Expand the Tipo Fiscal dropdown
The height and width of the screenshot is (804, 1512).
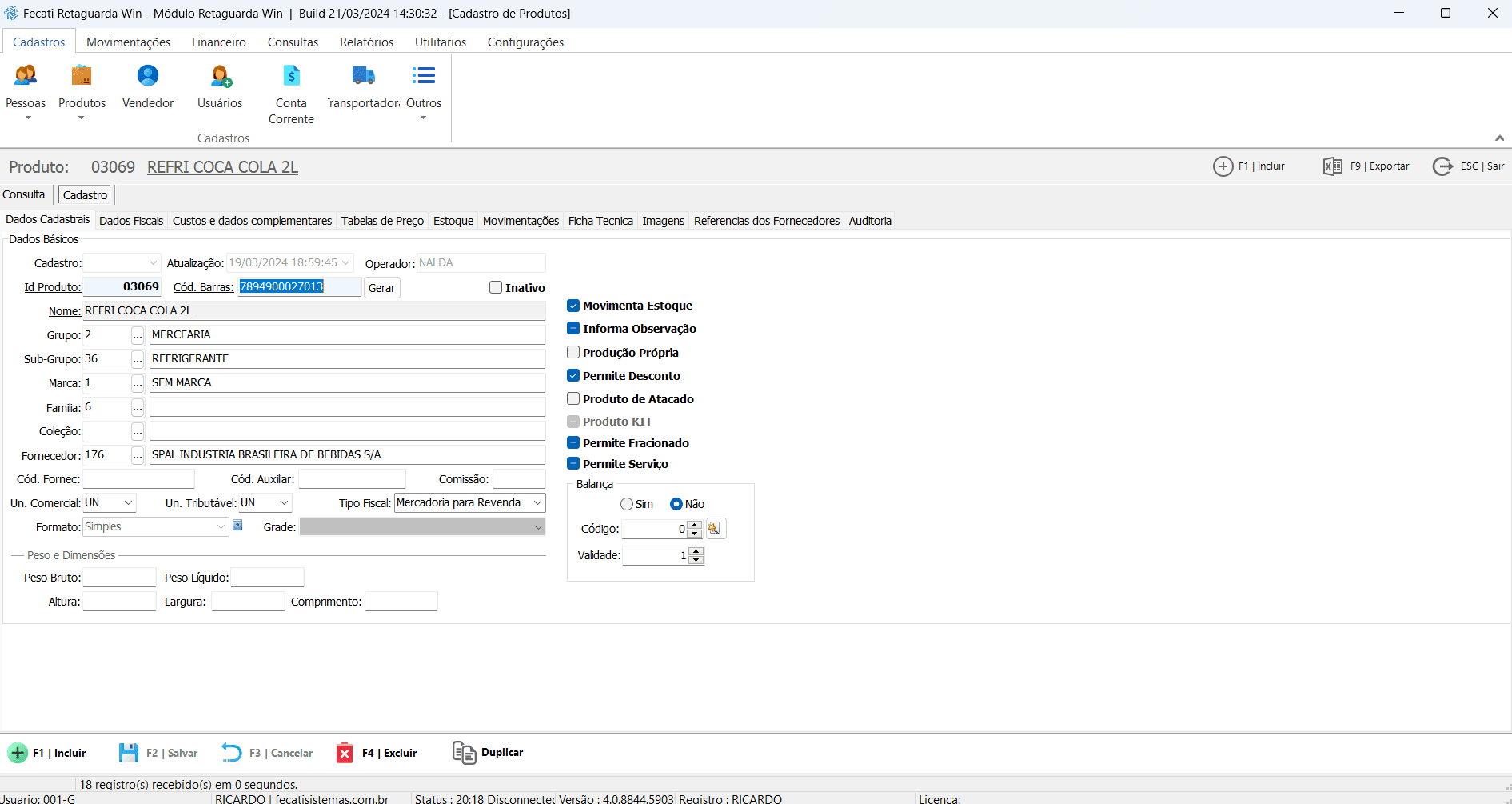pyautogui.click(x=537, y=503)
